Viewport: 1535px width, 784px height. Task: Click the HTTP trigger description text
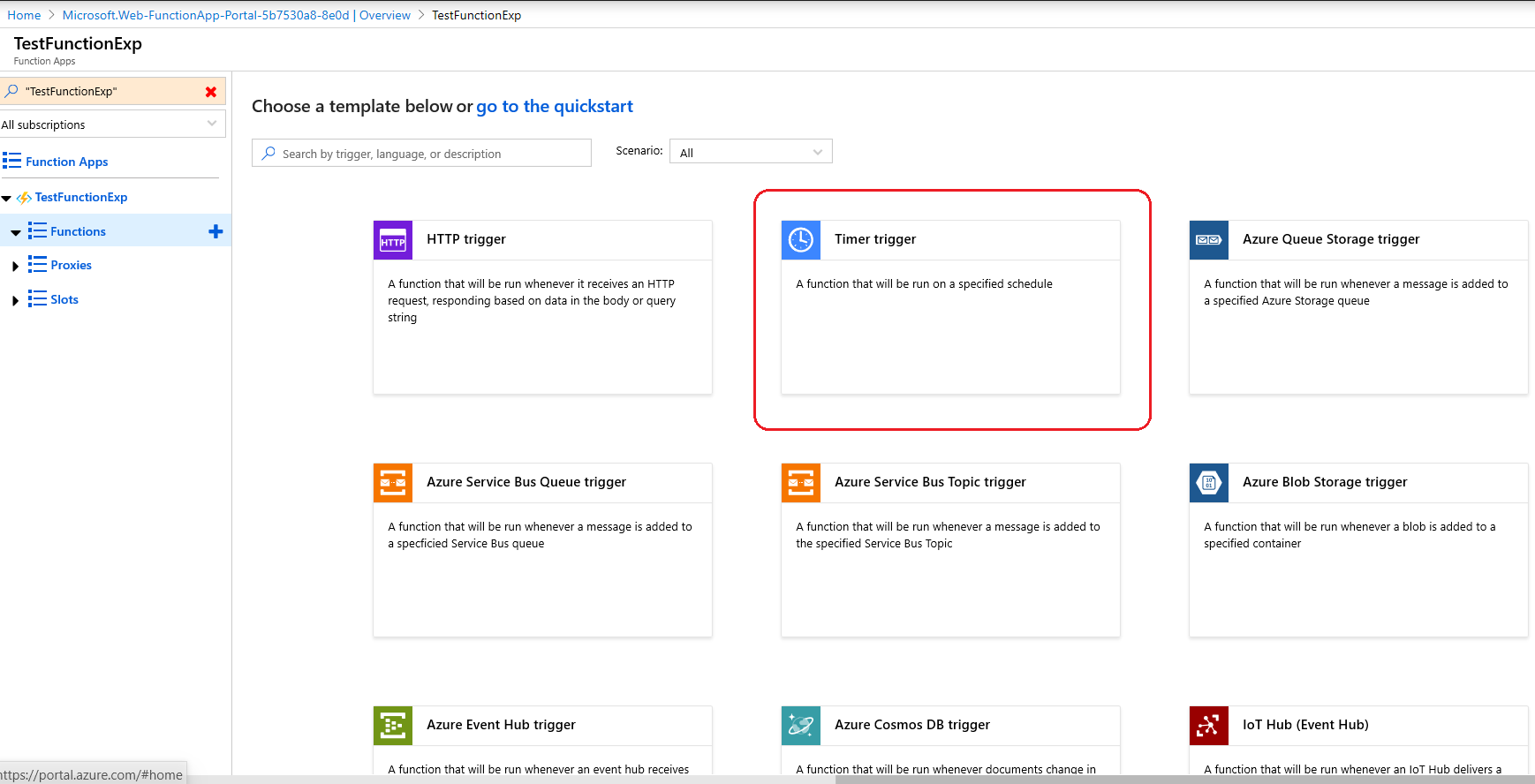[x=532, y=300]
